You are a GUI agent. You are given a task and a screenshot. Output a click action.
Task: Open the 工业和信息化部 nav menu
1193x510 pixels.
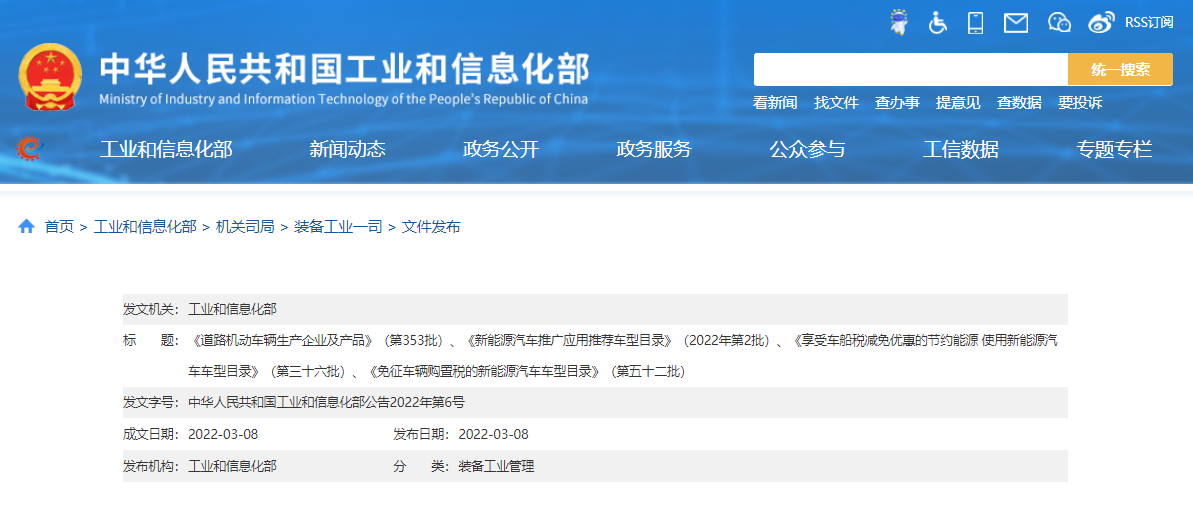pos(166,149)
